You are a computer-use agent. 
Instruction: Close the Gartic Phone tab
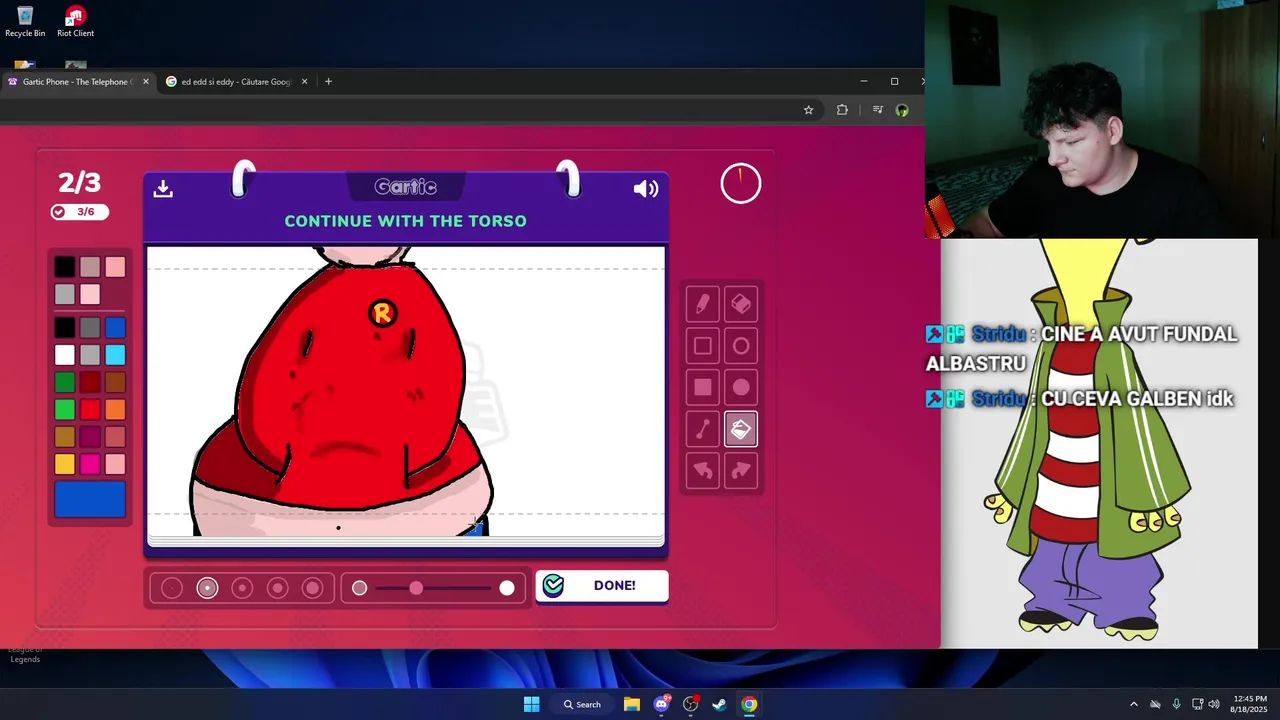[146, 82]
